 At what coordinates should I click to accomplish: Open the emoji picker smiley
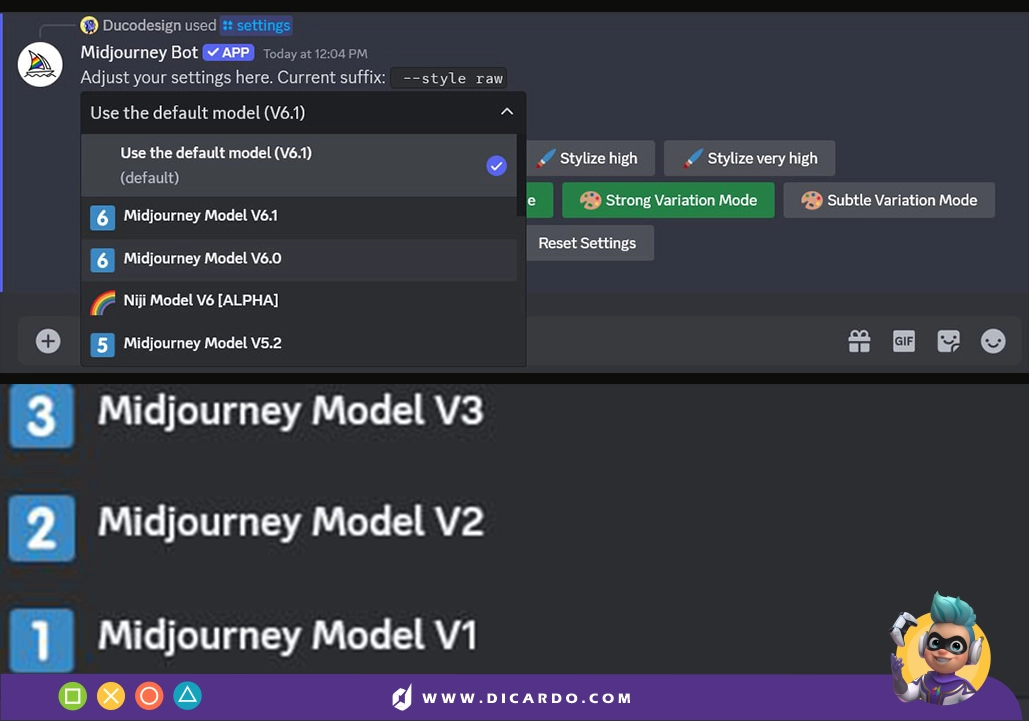pos(993,341)
